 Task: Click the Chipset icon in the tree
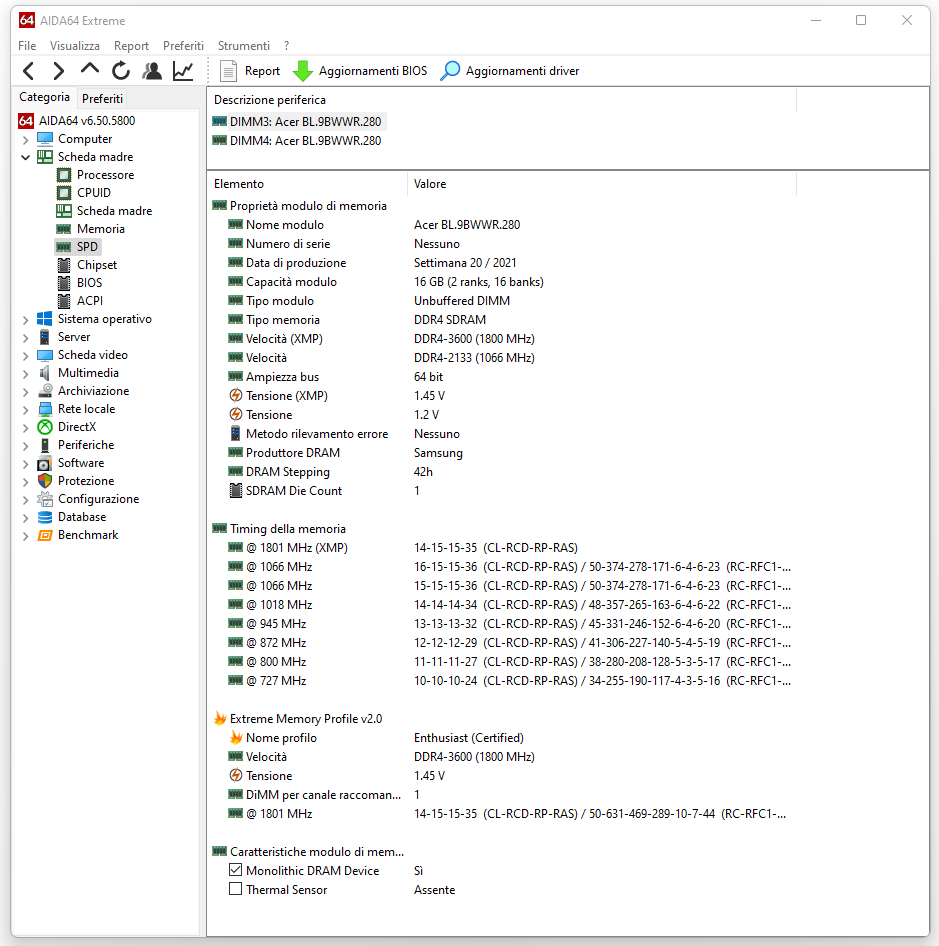(64, 265)
